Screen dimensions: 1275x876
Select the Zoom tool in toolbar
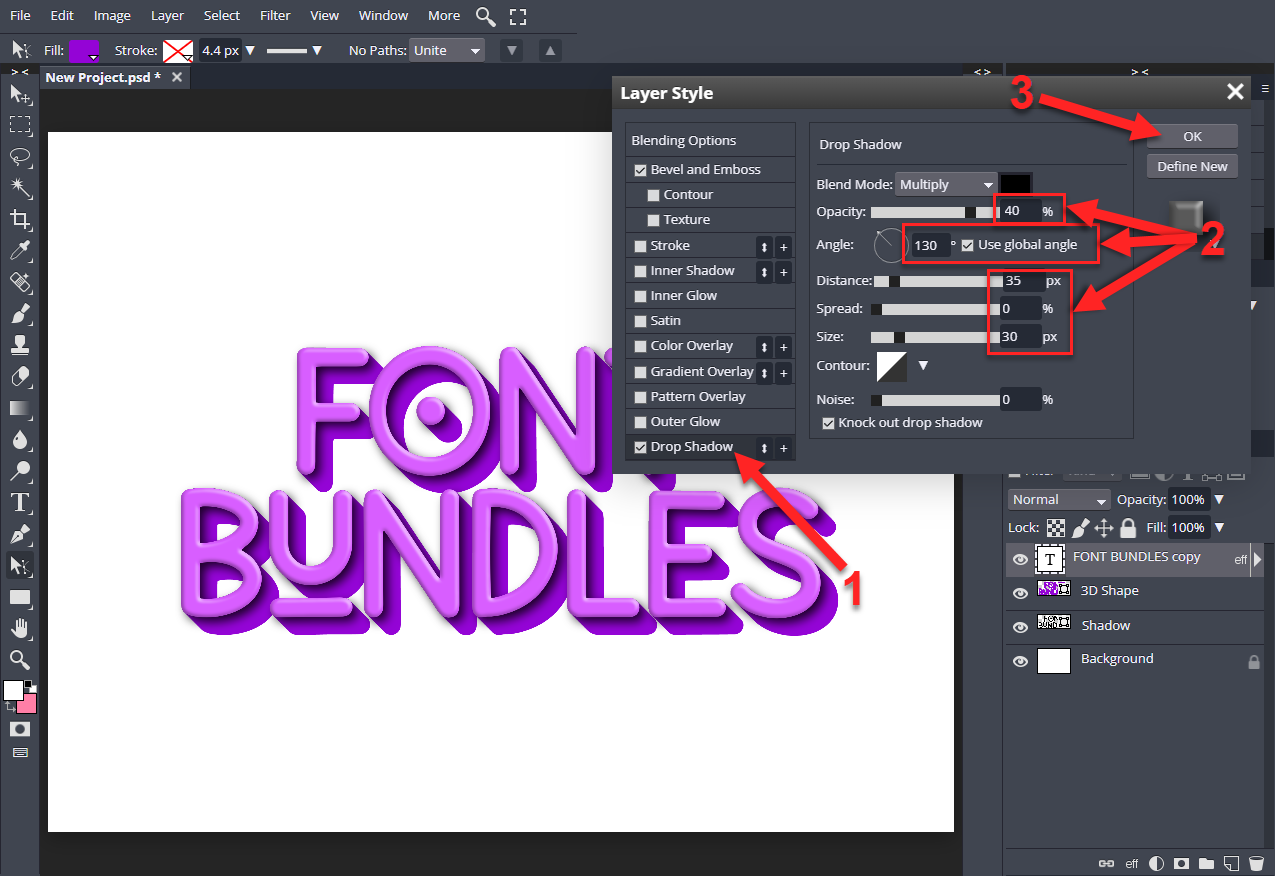[x=19, y=659]
